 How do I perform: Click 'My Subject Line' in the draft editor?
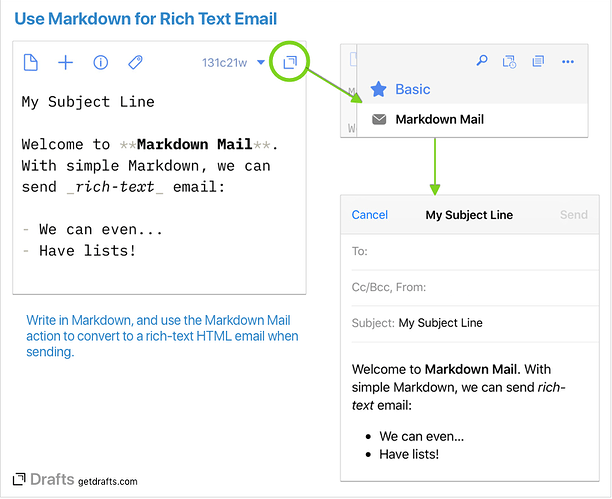88,102
